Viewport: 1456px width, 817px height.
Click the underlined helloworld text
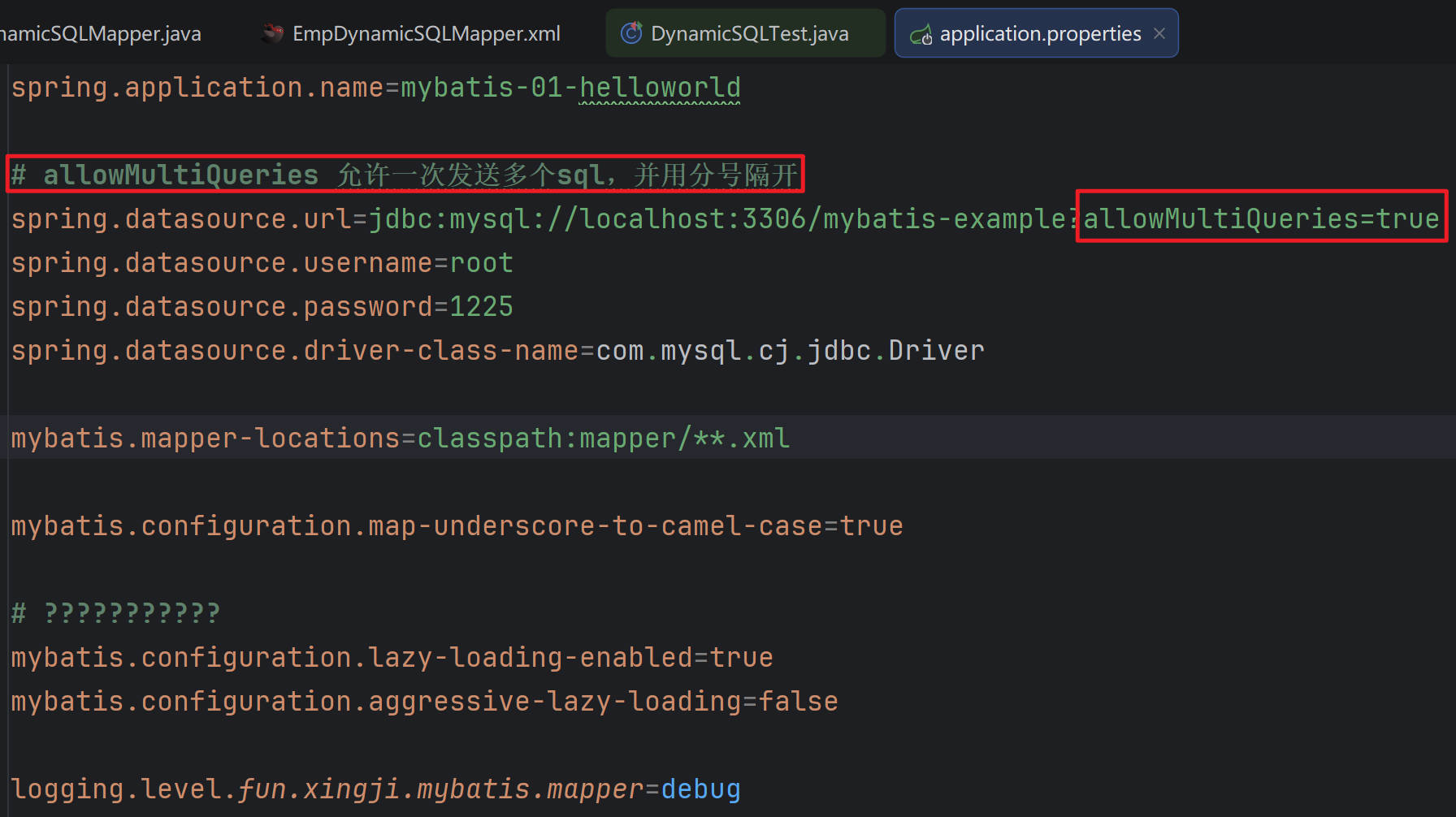pyautogui.click(x=659, y=87)
